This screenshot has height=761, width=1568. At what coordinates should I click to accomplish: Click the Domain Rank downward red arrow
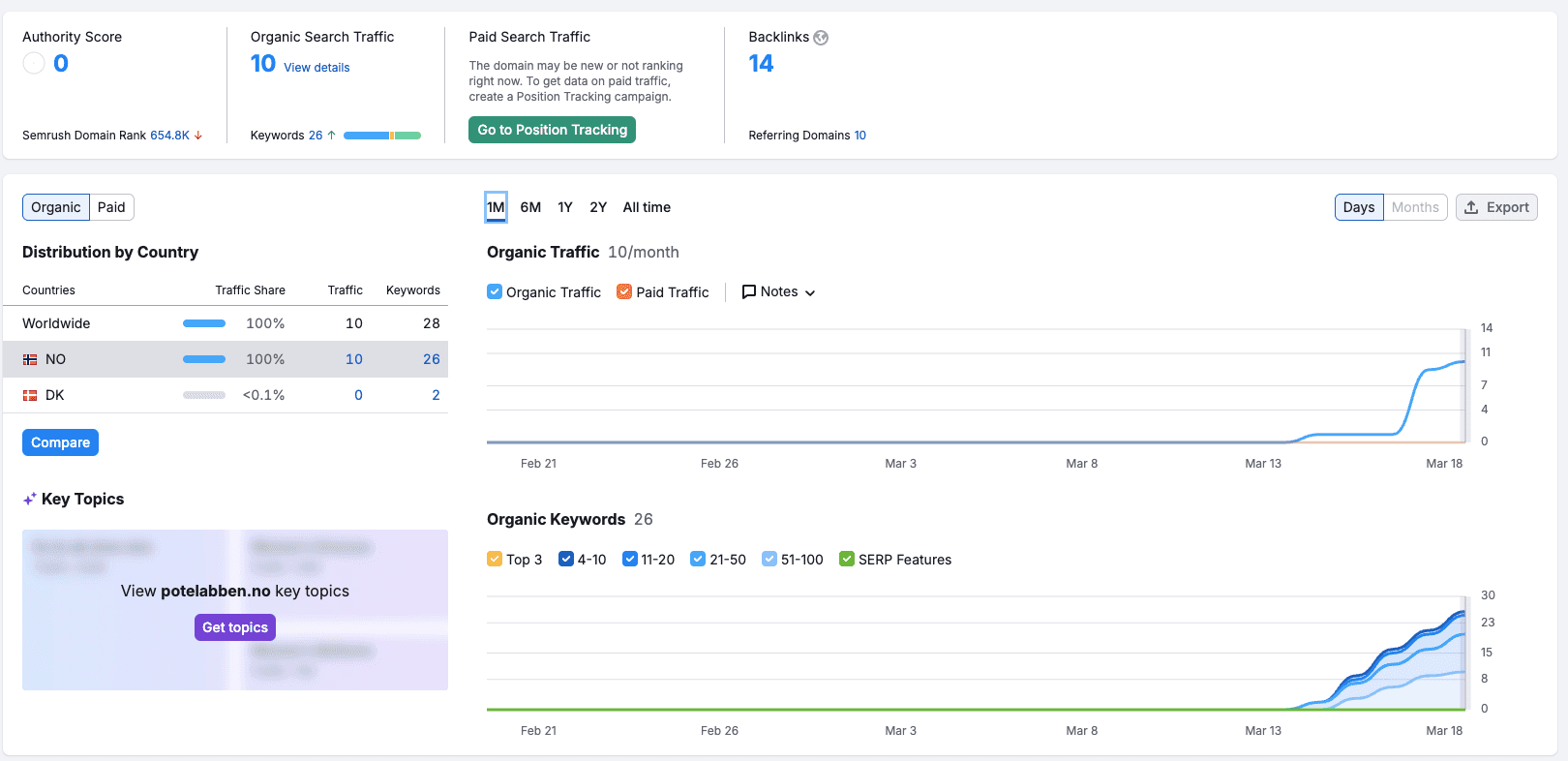(198, 136)
